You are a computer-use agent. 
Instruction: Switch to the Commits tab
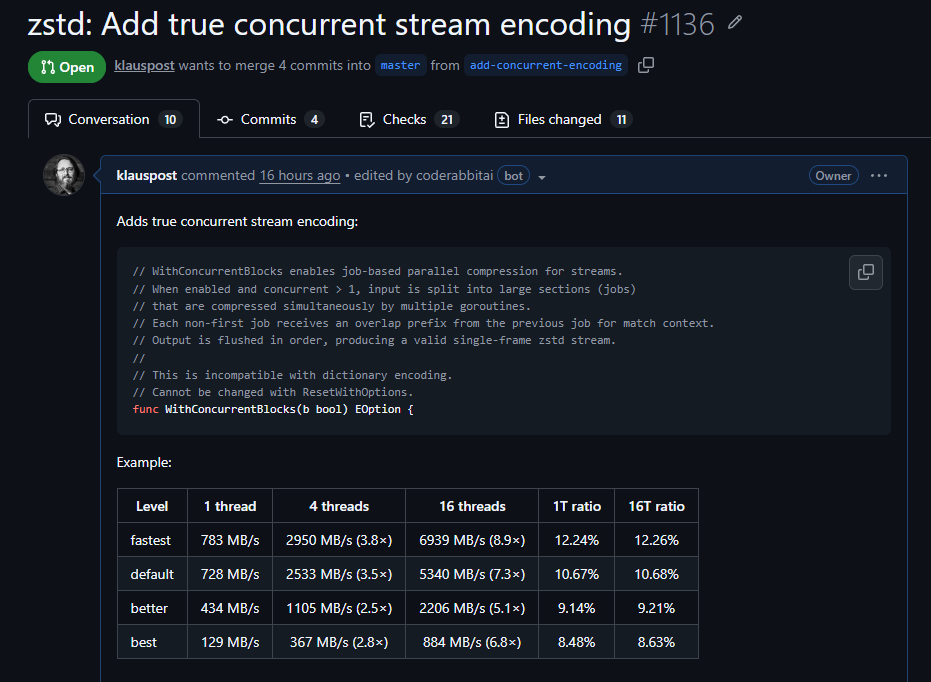coord(269,119)
